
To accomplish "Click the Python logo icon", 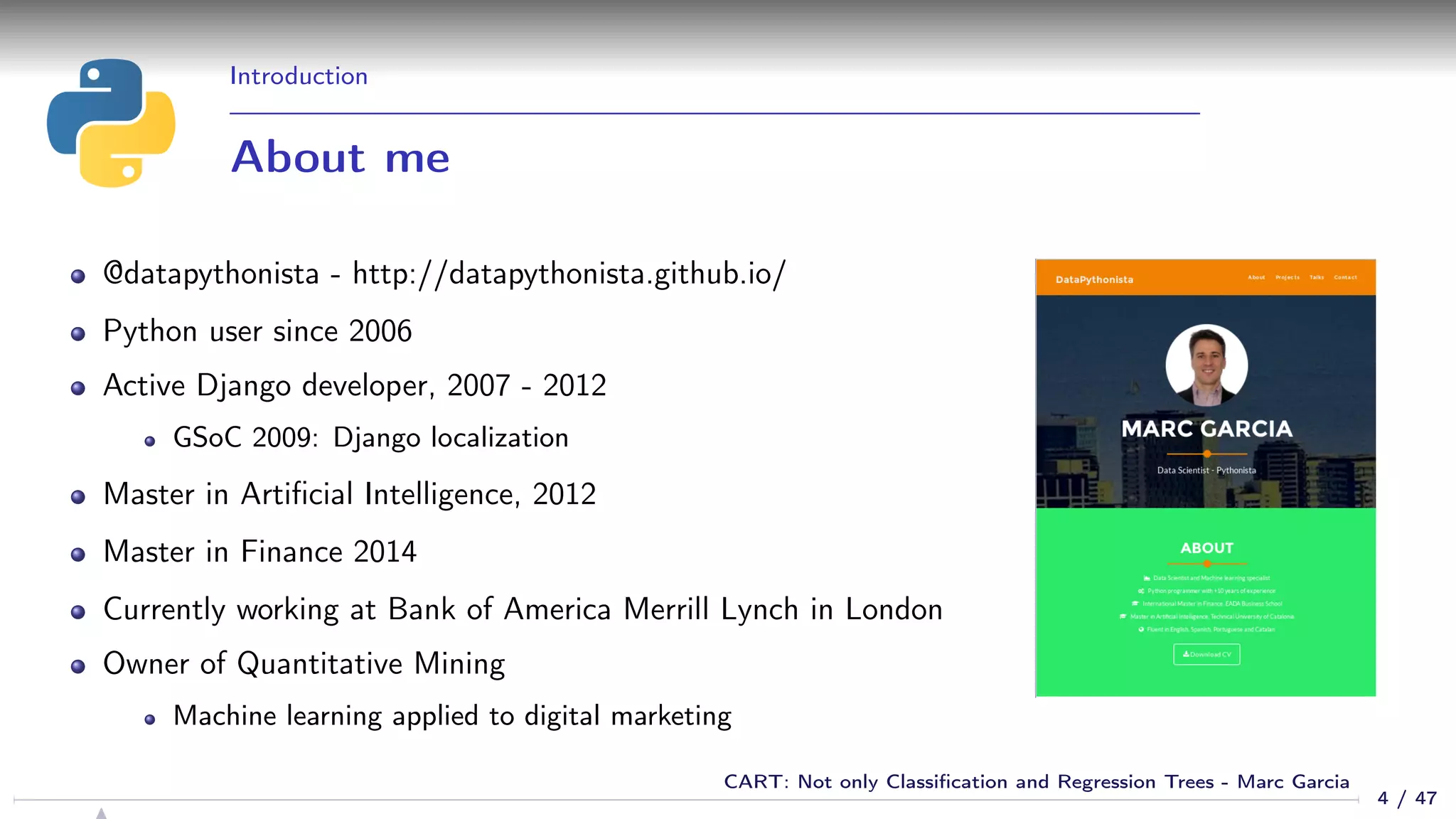I will 111,123.
